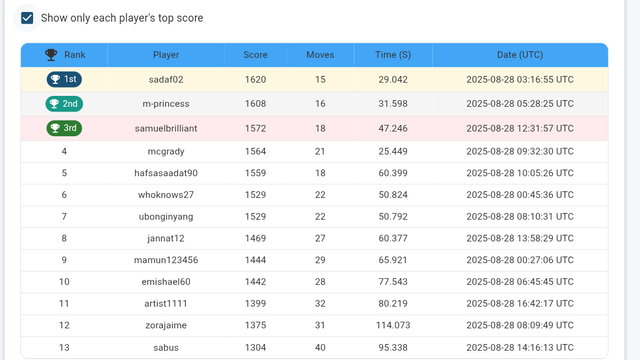Select player name jannat12
This screenshot has height=360, width=640.
click(x=166, y=238)
